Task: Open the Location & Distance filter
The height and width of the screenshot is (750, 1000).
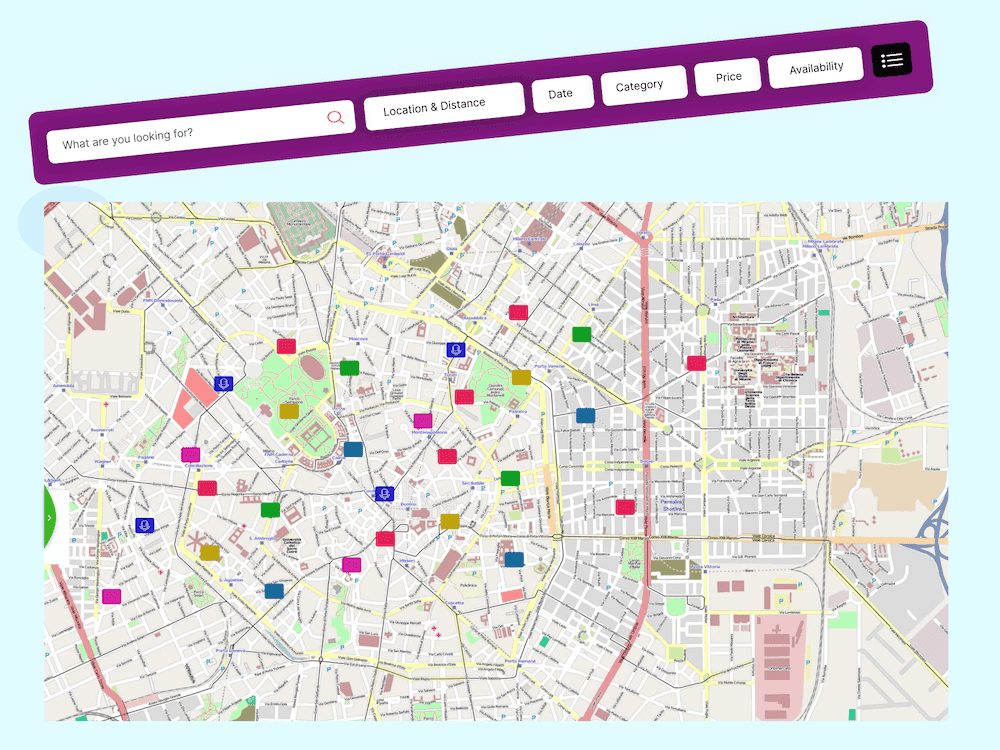Action: (444, 107)
